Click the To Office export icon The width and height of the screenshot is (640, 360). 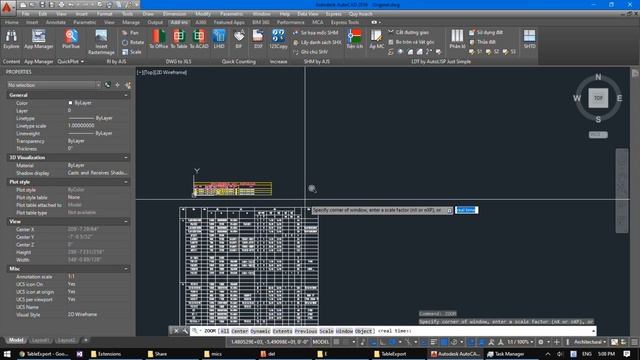[x=158, y=39]
